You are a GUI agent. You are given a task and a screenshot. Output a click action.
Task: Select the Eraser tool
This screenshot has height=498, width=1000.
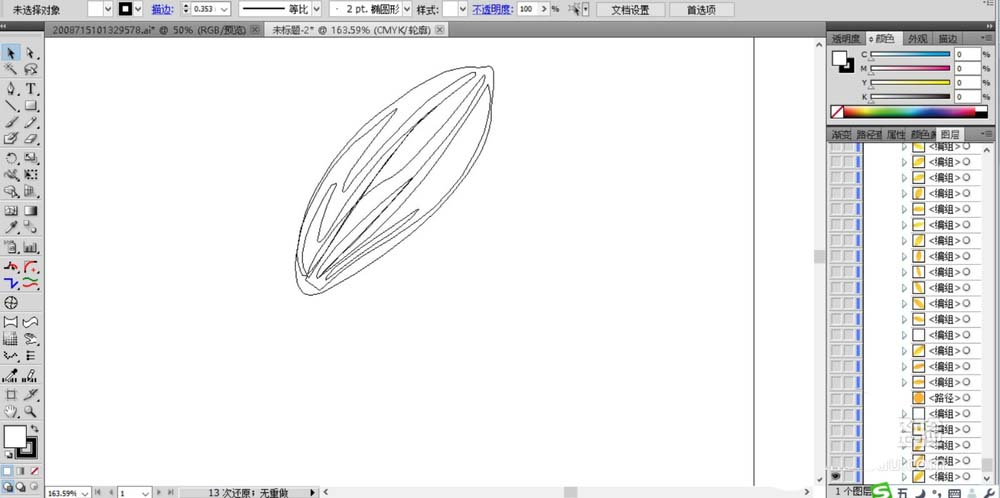[30, 138]
